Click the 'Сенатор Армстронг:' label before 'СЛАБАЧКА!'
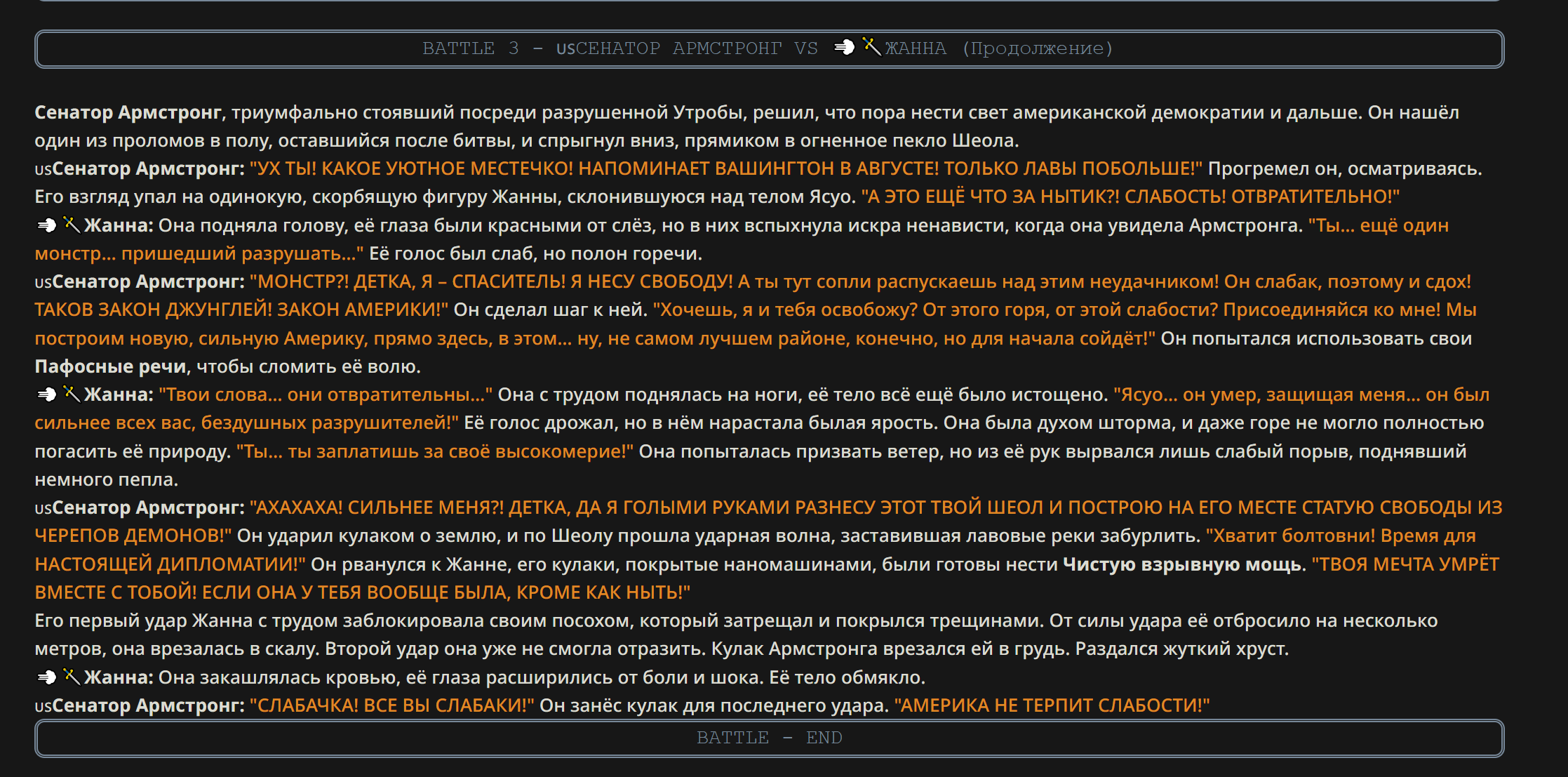The image size is (1568, 777). (149, 705)
